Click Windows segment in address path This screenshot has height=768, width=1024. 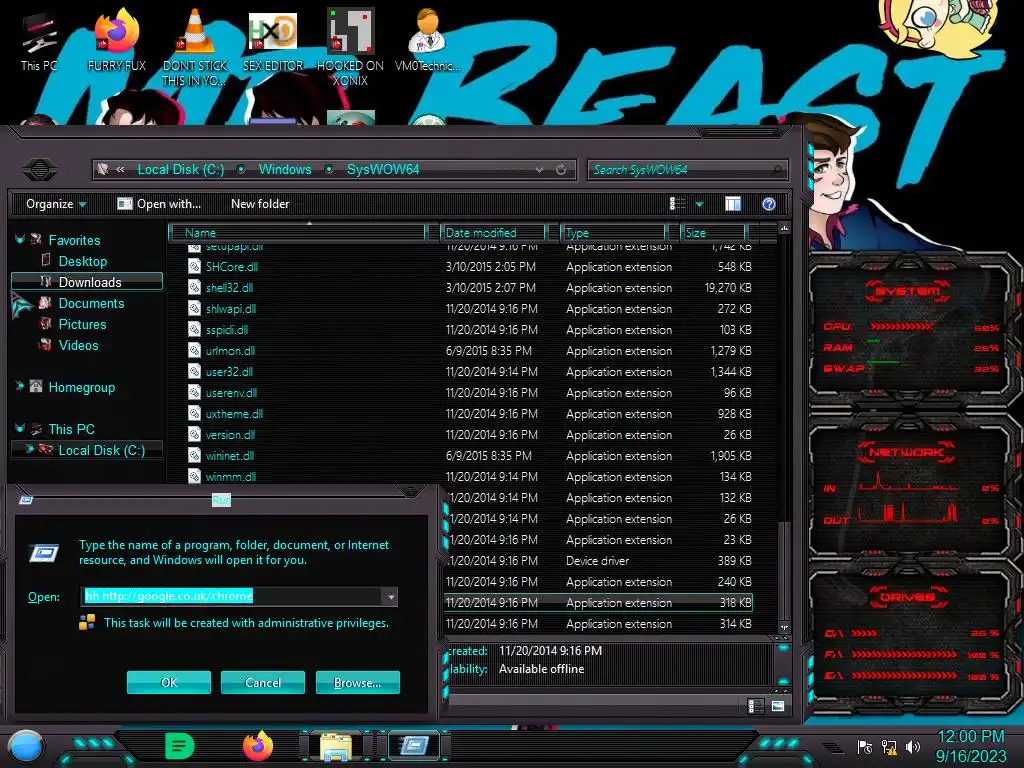[285, 170]
